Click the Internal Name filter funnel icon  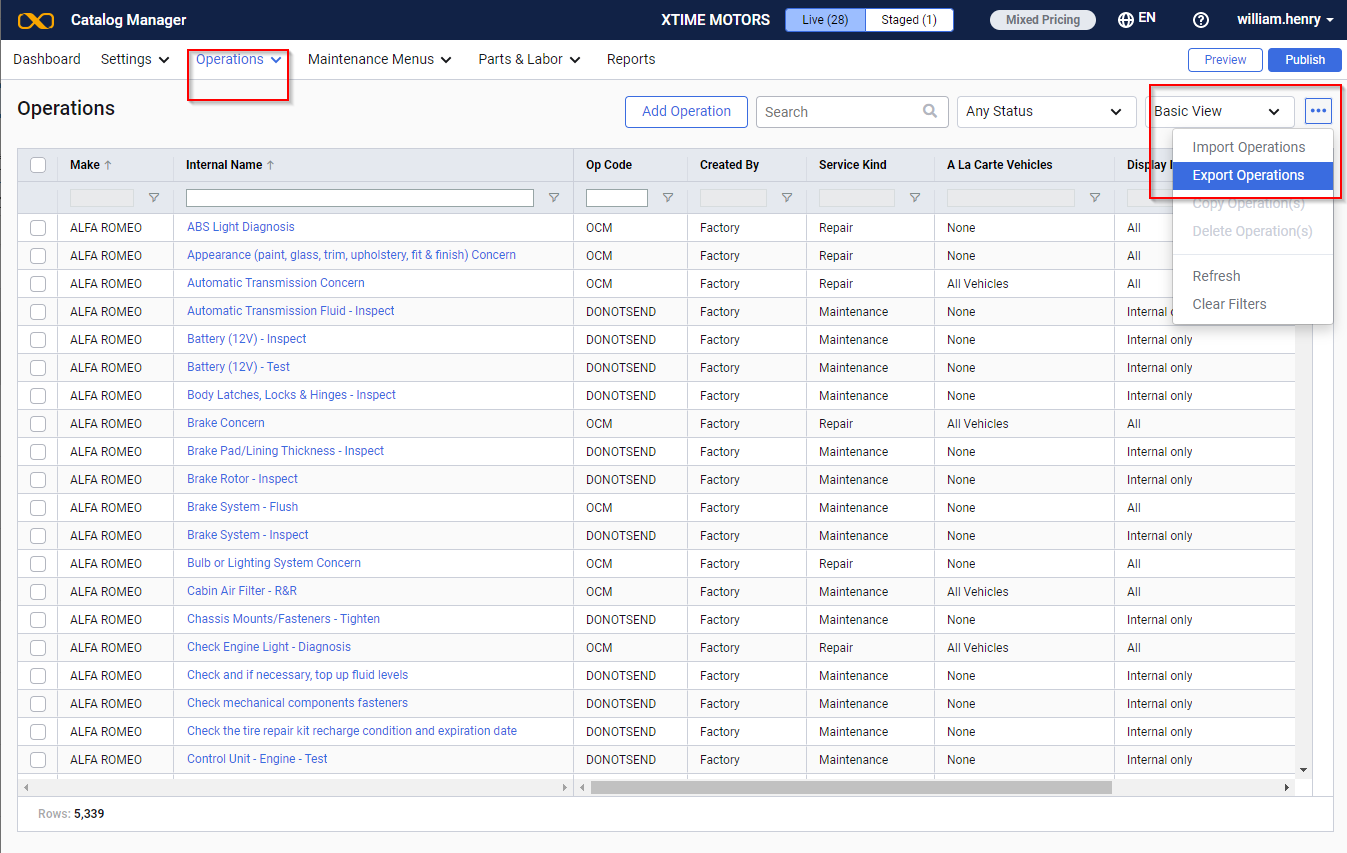point(554,198)
